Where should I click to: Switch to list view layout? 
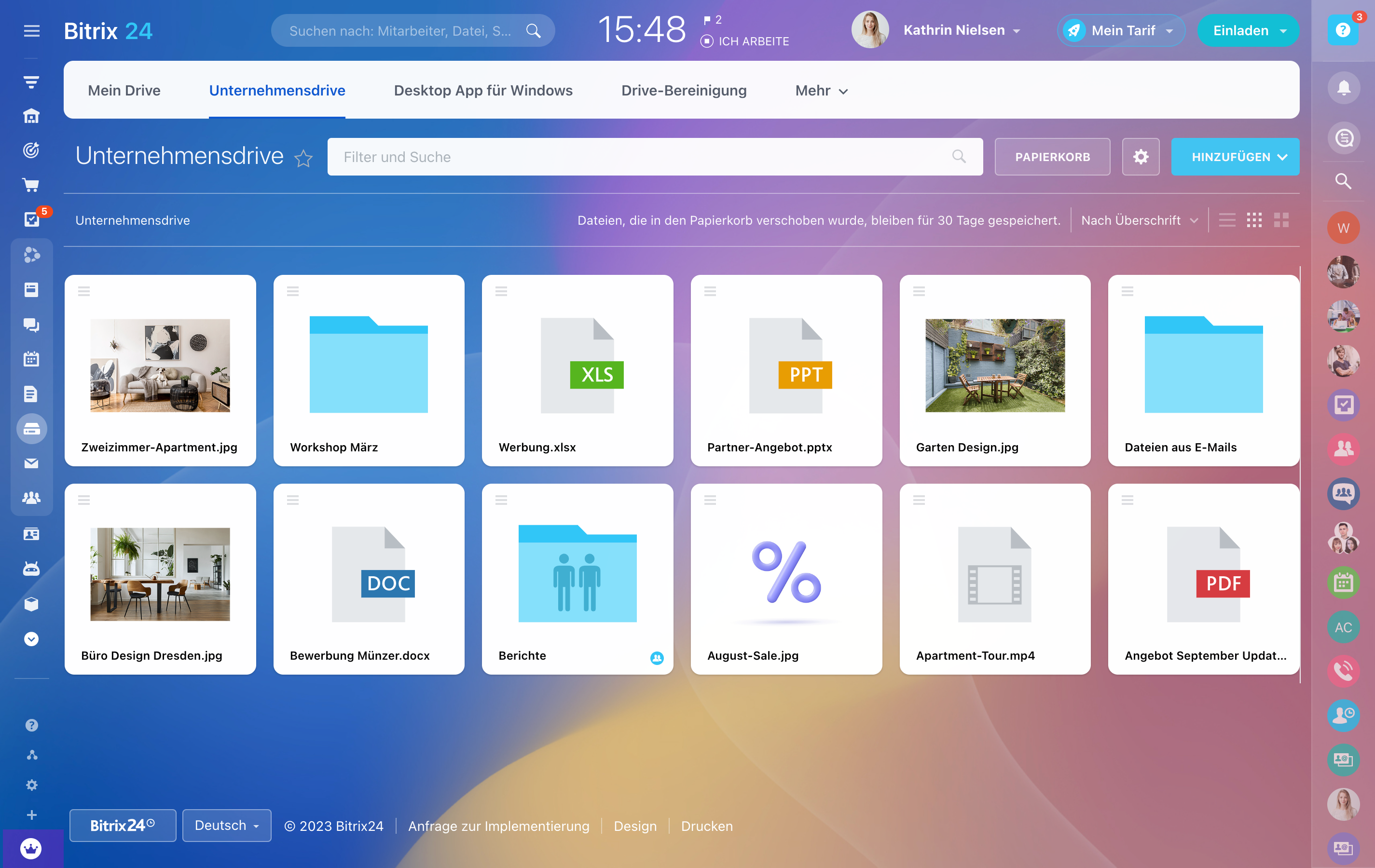coord(1226,220)
